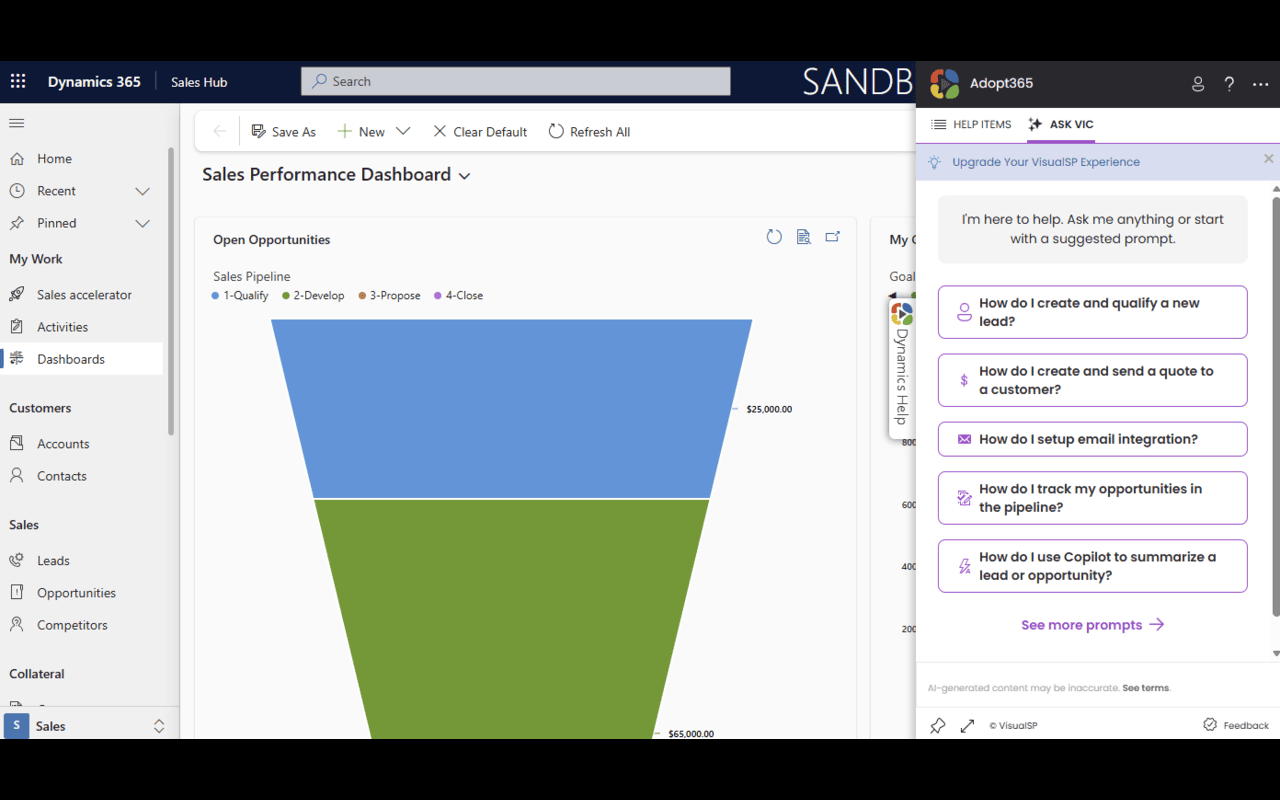Expand the Recent chevron in sidebar
Viewport: 1280px width, 800px height.
click(142, 191)
